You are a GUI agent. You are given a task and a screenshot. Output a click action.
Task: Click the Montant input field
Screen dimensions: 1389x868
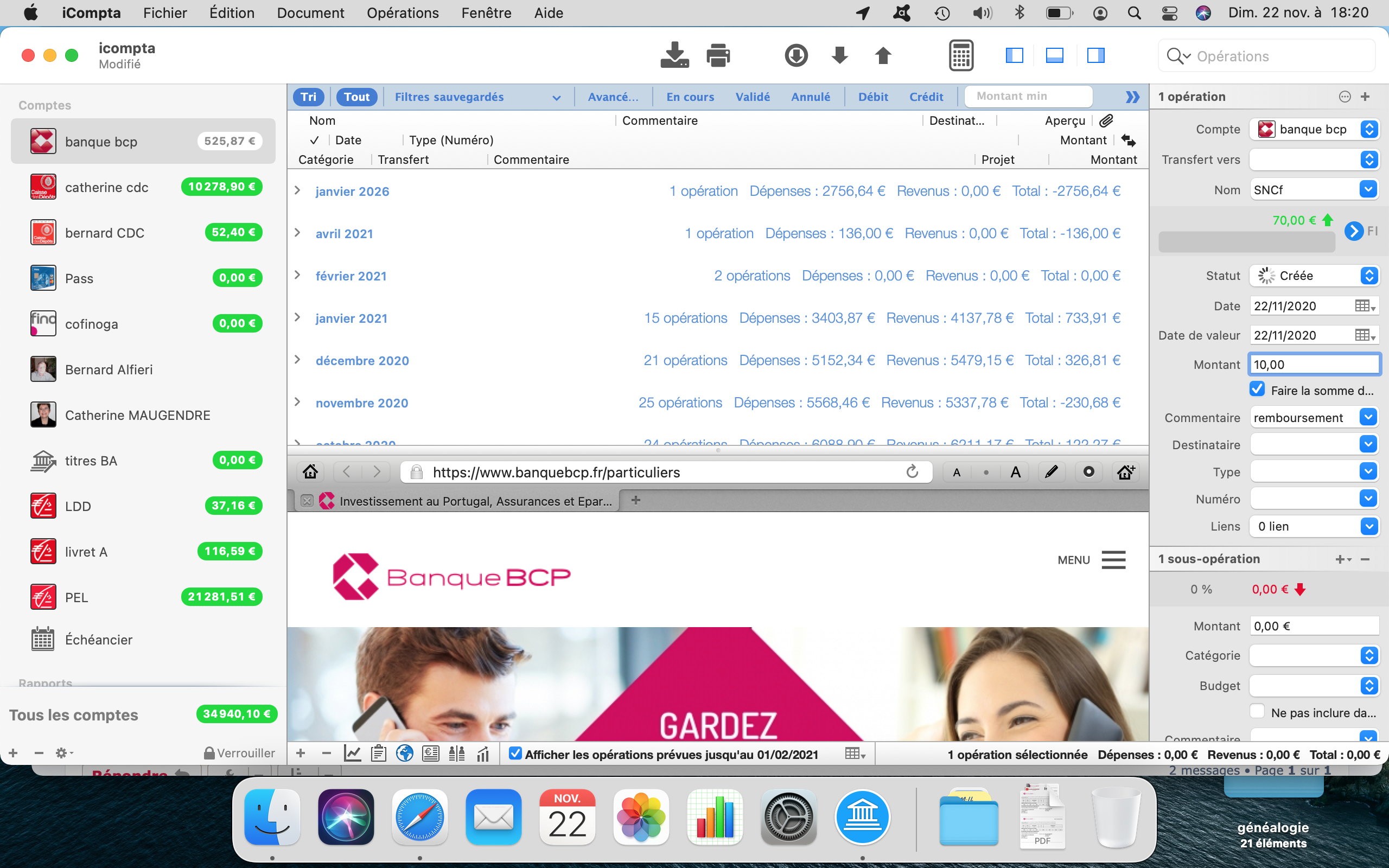(x=1313, y=365)
